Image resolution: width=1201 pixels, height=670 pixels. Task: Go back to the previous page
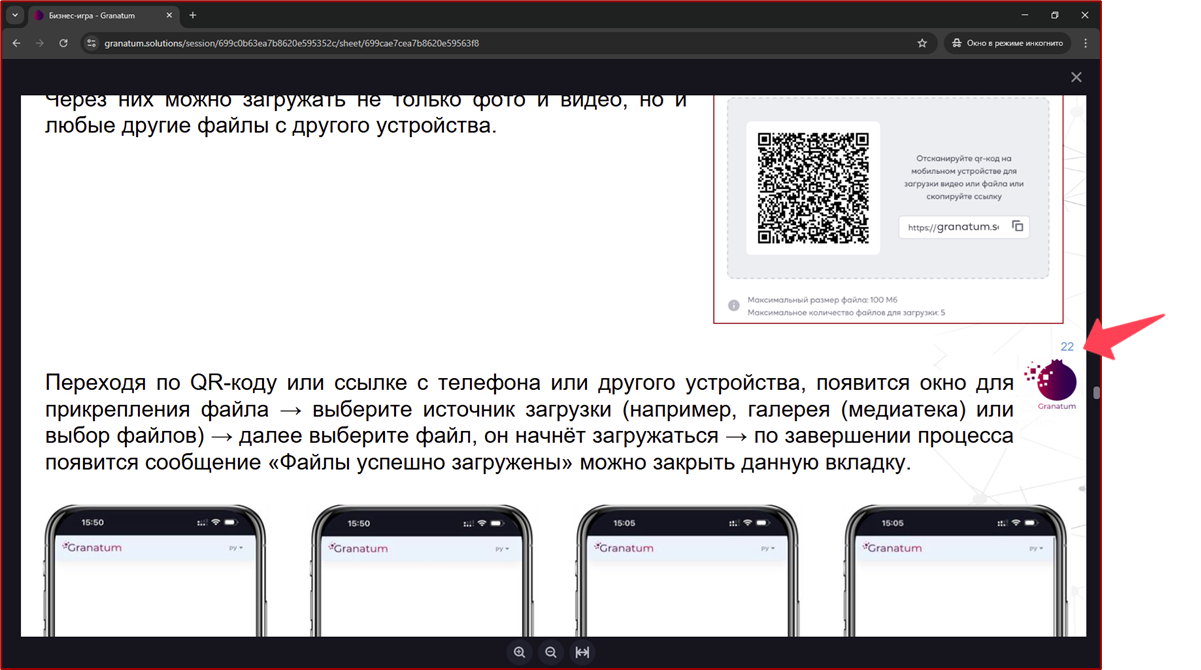point(16,43)
